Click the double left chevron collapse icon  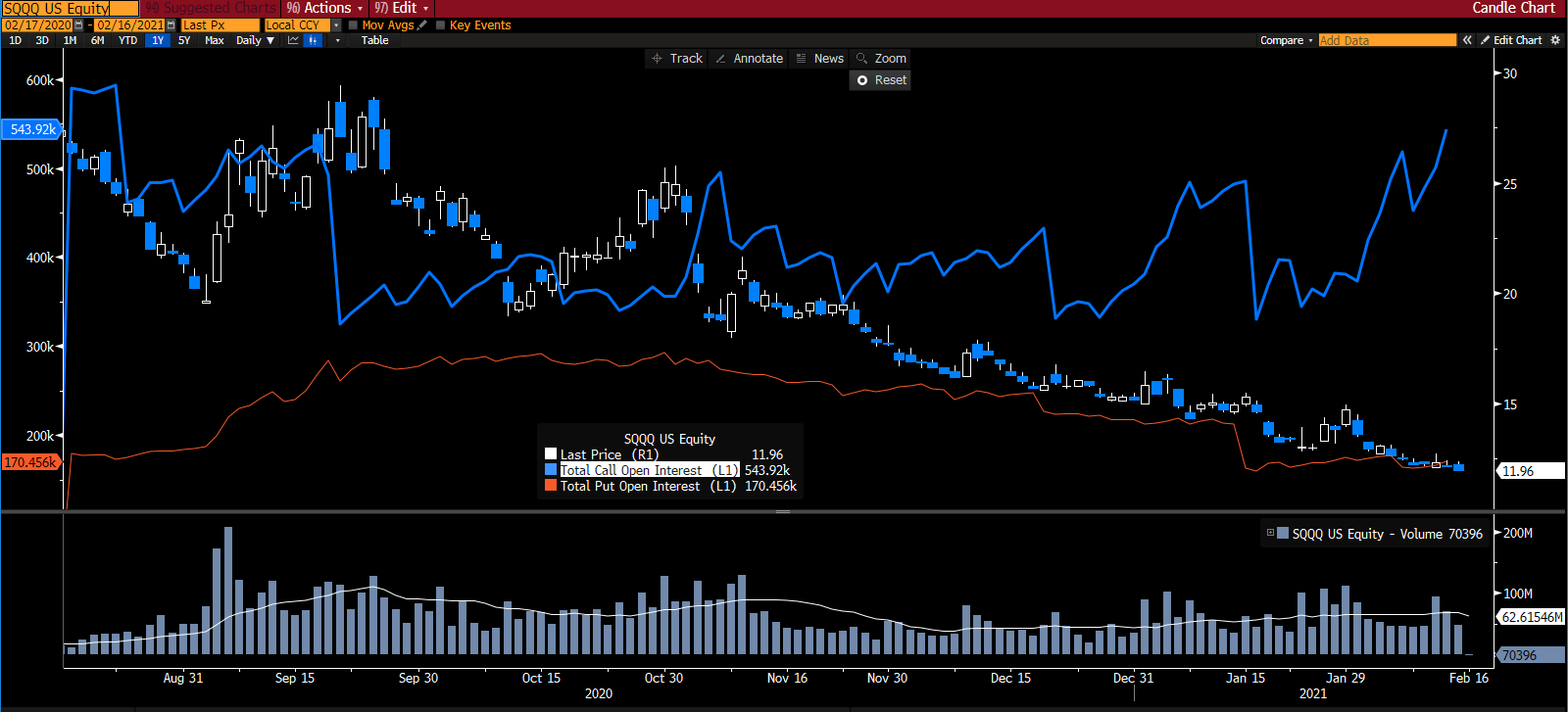click(x=1467, y=40)
